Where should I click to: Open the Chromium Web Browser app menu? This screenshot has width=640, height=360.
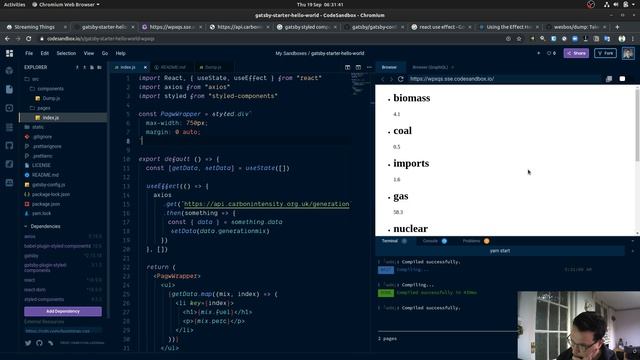(x=66, y=4)
